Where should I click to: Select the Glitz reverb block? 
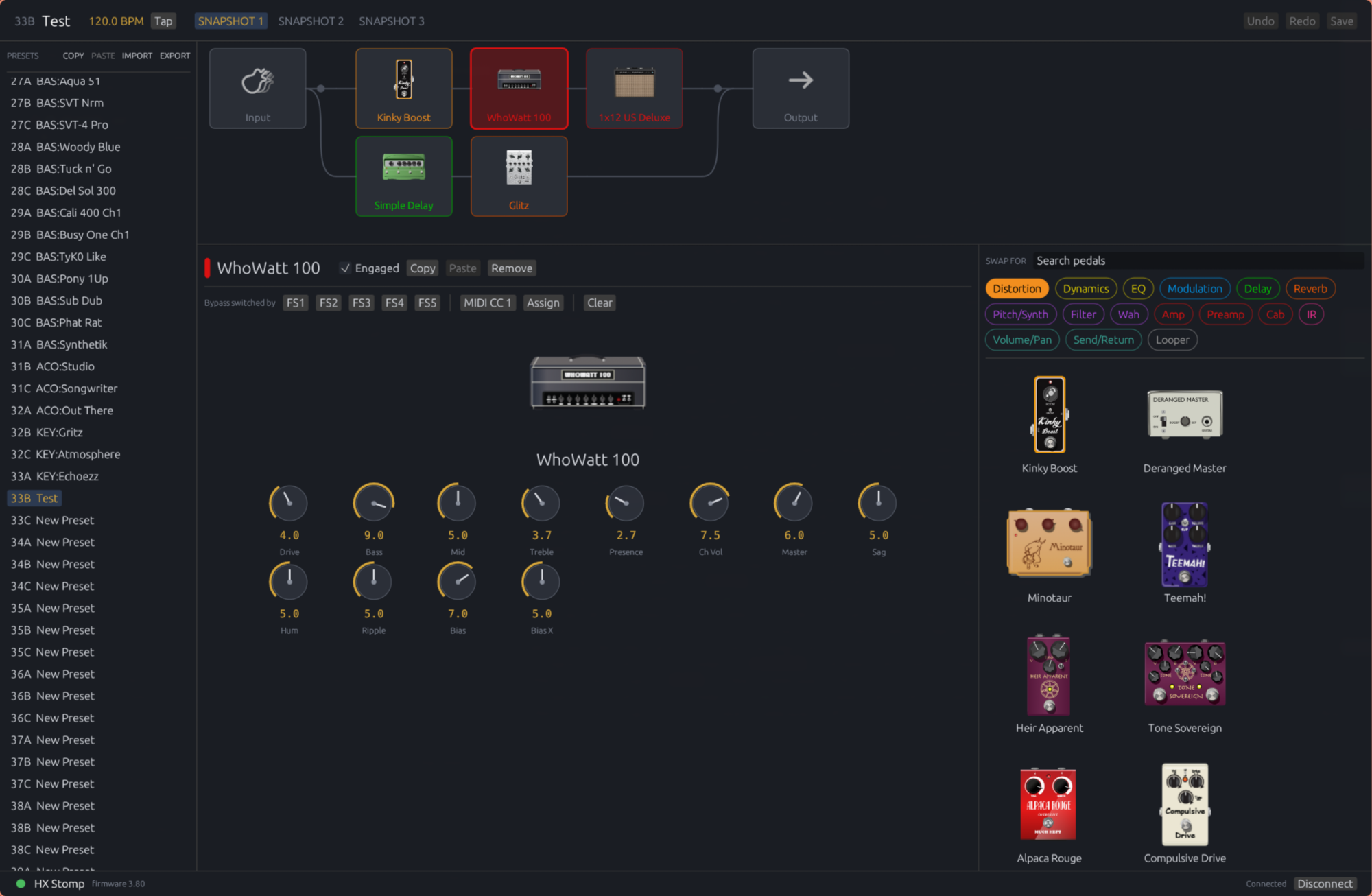pos(519,176)
